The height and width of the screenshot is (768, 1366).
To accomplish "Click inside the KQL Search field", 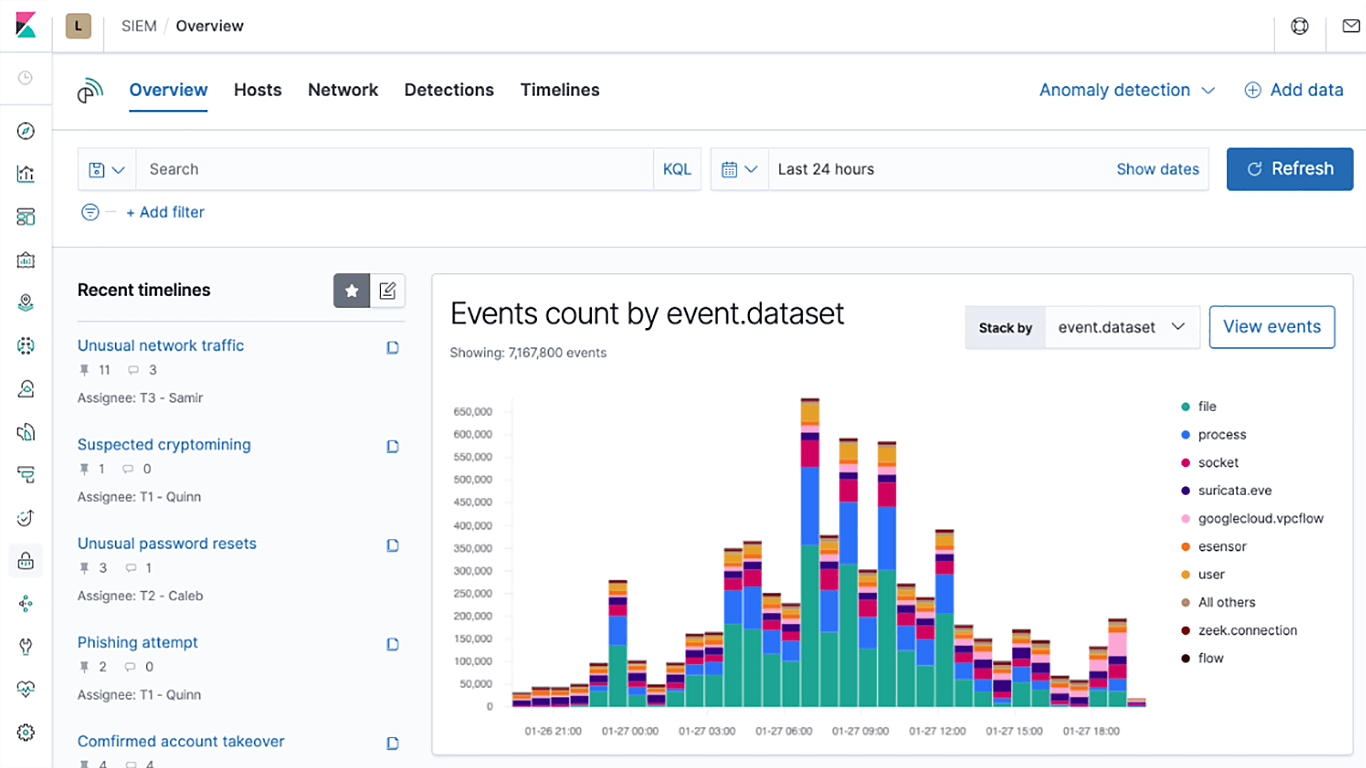I will tap(395, 170).
